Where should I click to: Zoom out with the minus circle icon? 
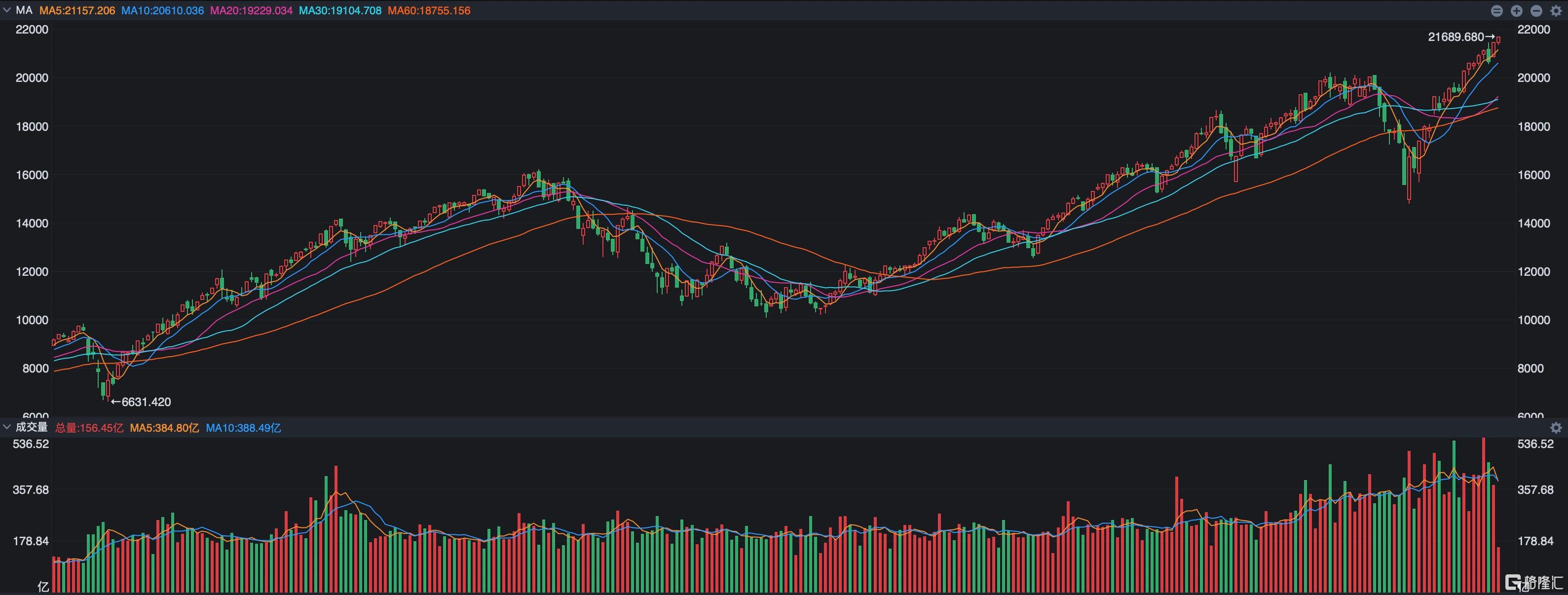(1536, 11)
